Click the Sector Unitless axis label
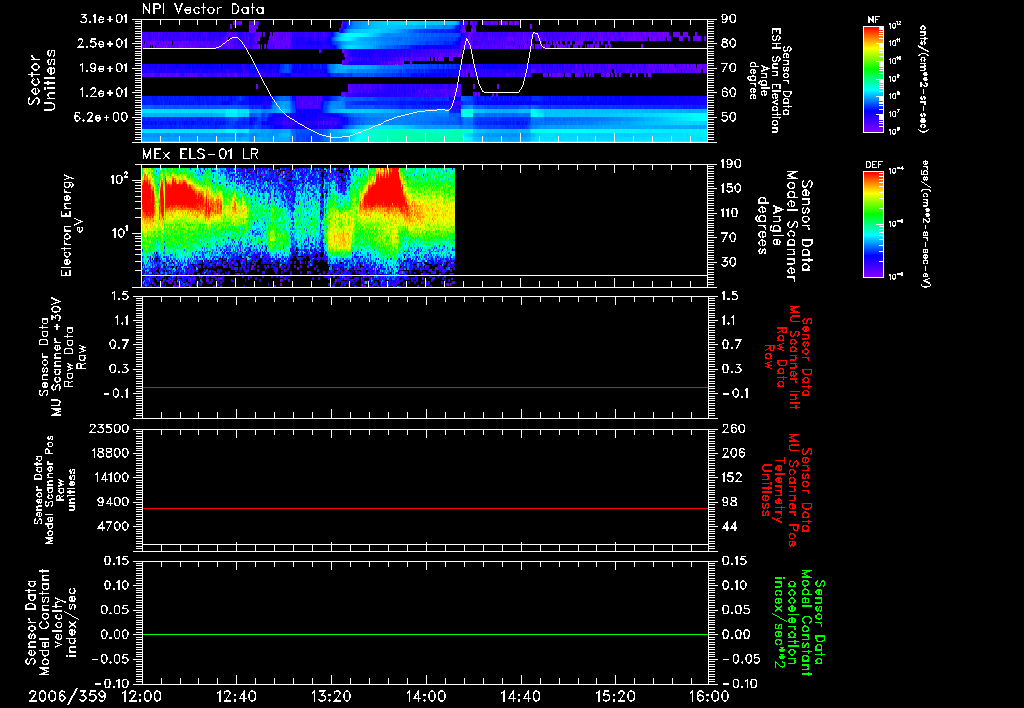This screenshot has width=1024, height=708. [42, 80]
